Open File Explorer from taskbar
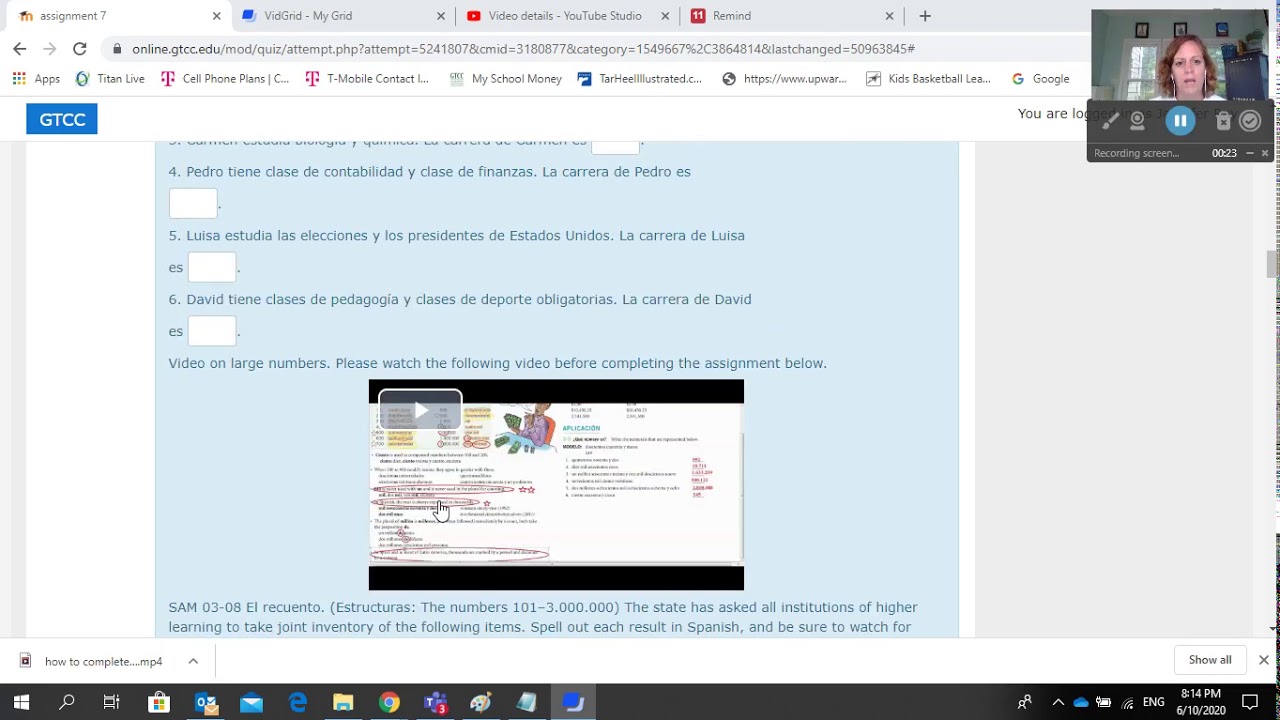Screen dimensions: 1280x720 coord(343,702)
